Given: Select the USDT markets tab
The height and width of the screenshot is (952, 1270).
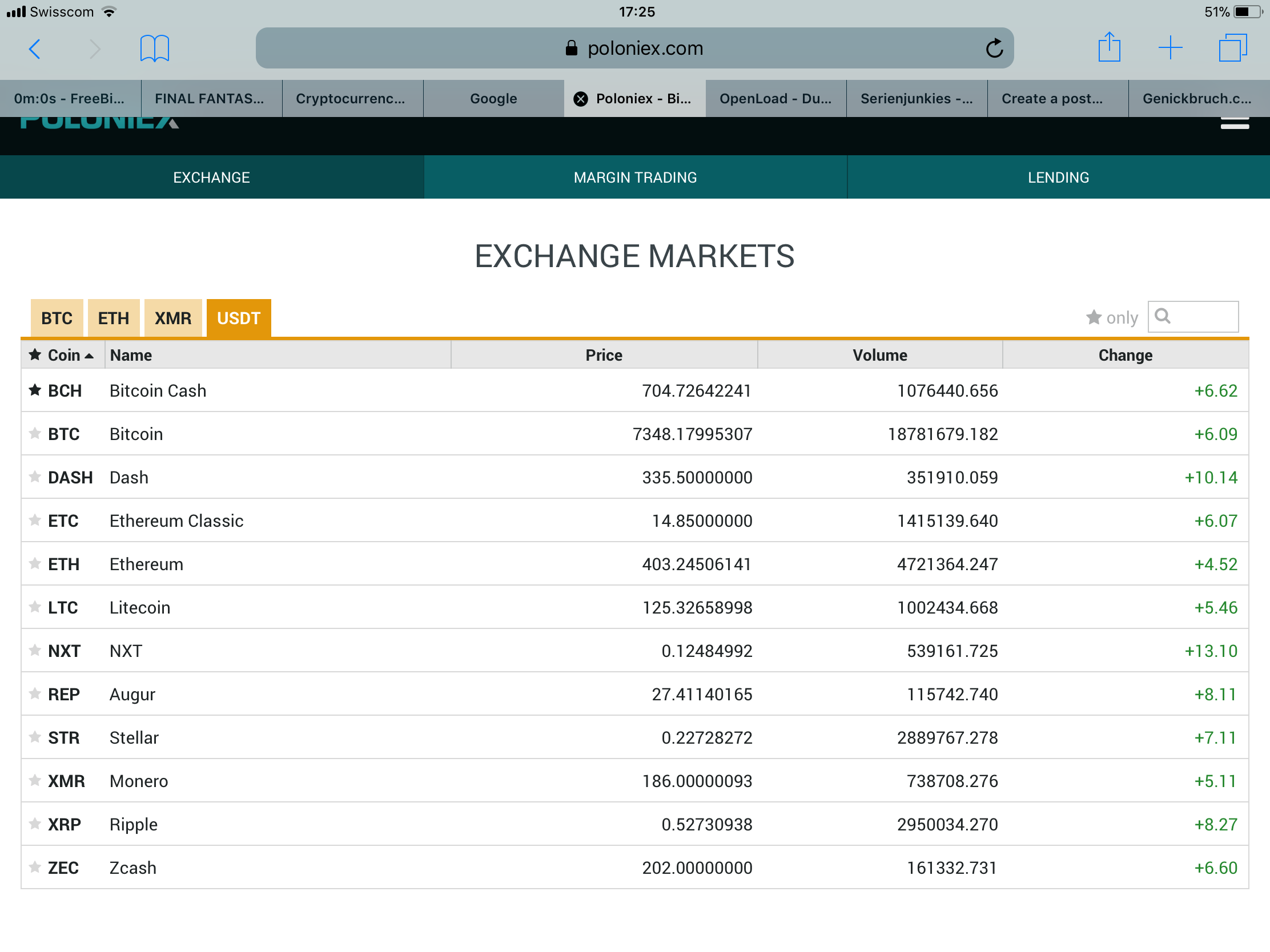Looking at the screenshot, I should pyautogui.click(x=239, y=318).
